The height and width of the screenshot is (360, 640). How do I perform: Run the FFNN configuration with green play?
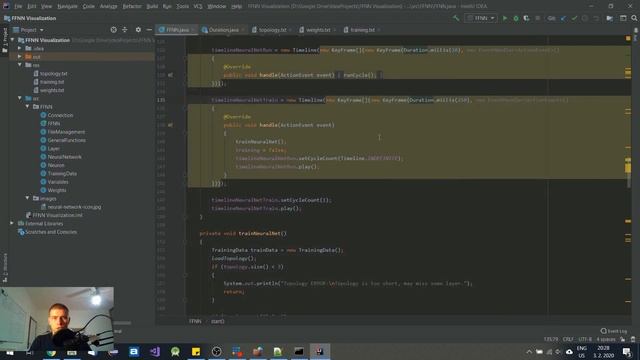505,18
